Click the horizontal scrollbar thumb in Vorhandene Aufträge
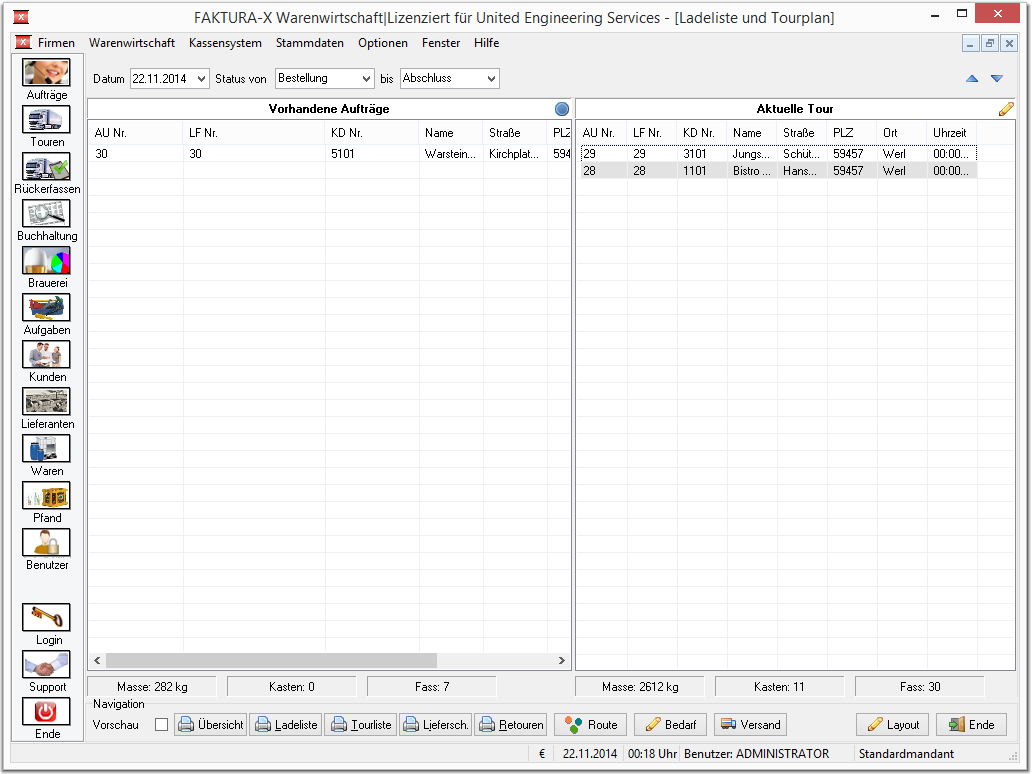Screen dimensions: 1032x774 (271, 660)
